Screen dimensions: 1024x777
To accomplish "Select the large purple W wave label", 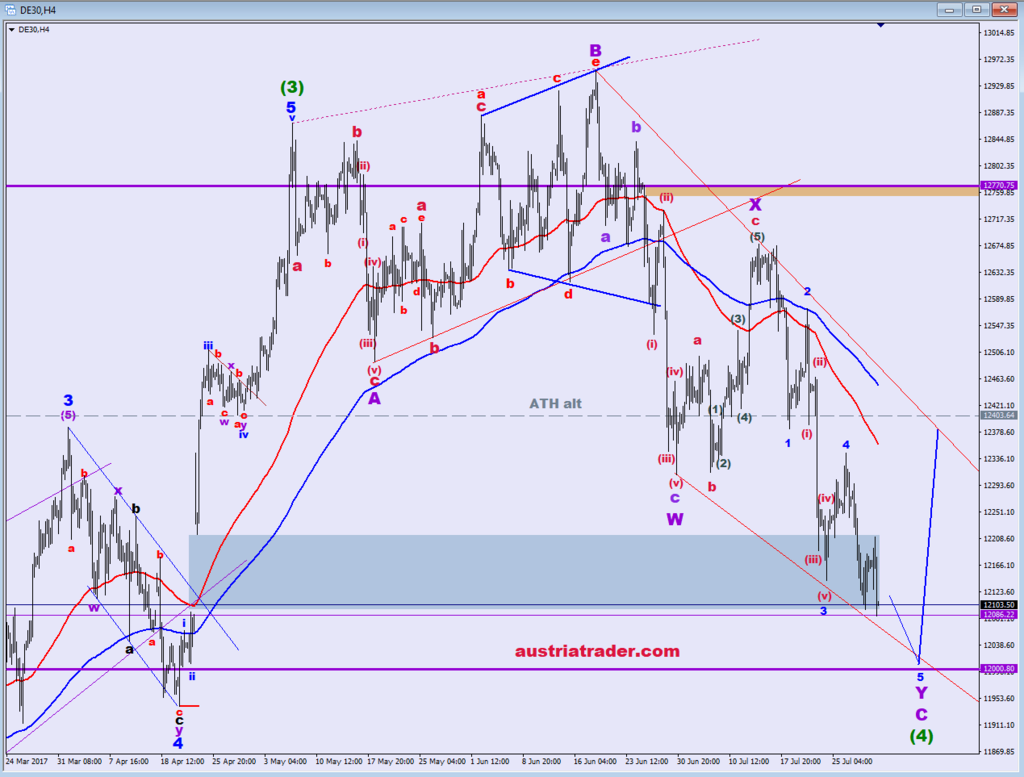I will click(x=675, y=519).
